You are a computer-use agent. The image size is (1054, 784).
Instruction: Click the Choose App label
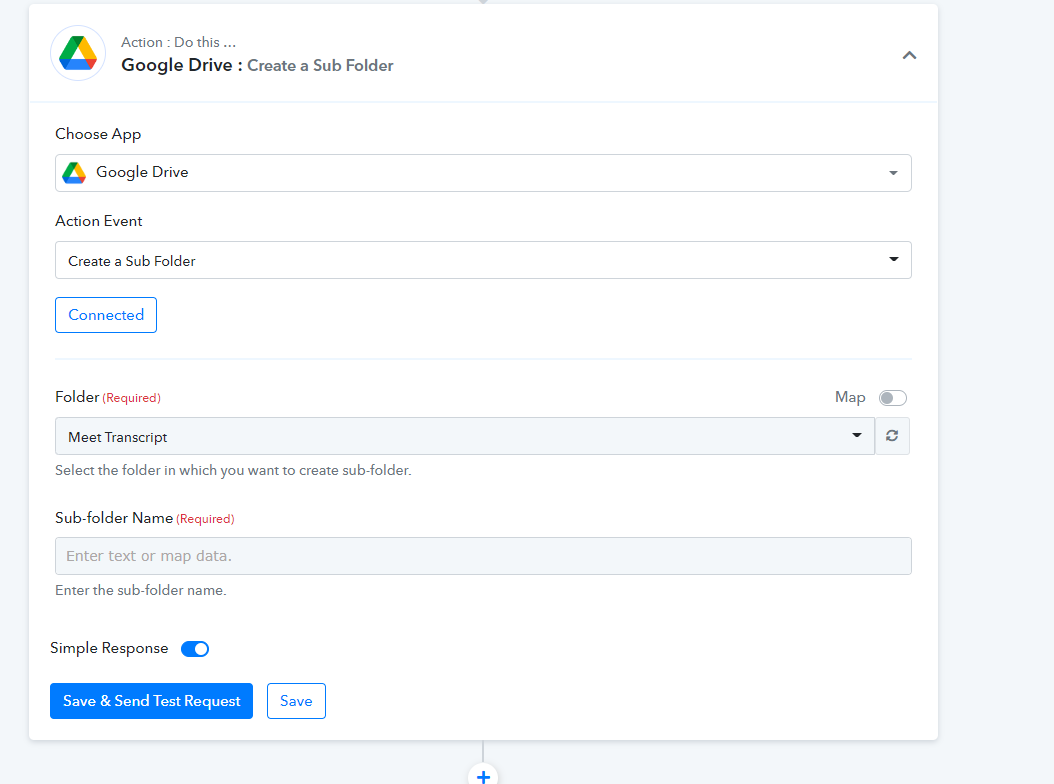click(x=98, y=134)
